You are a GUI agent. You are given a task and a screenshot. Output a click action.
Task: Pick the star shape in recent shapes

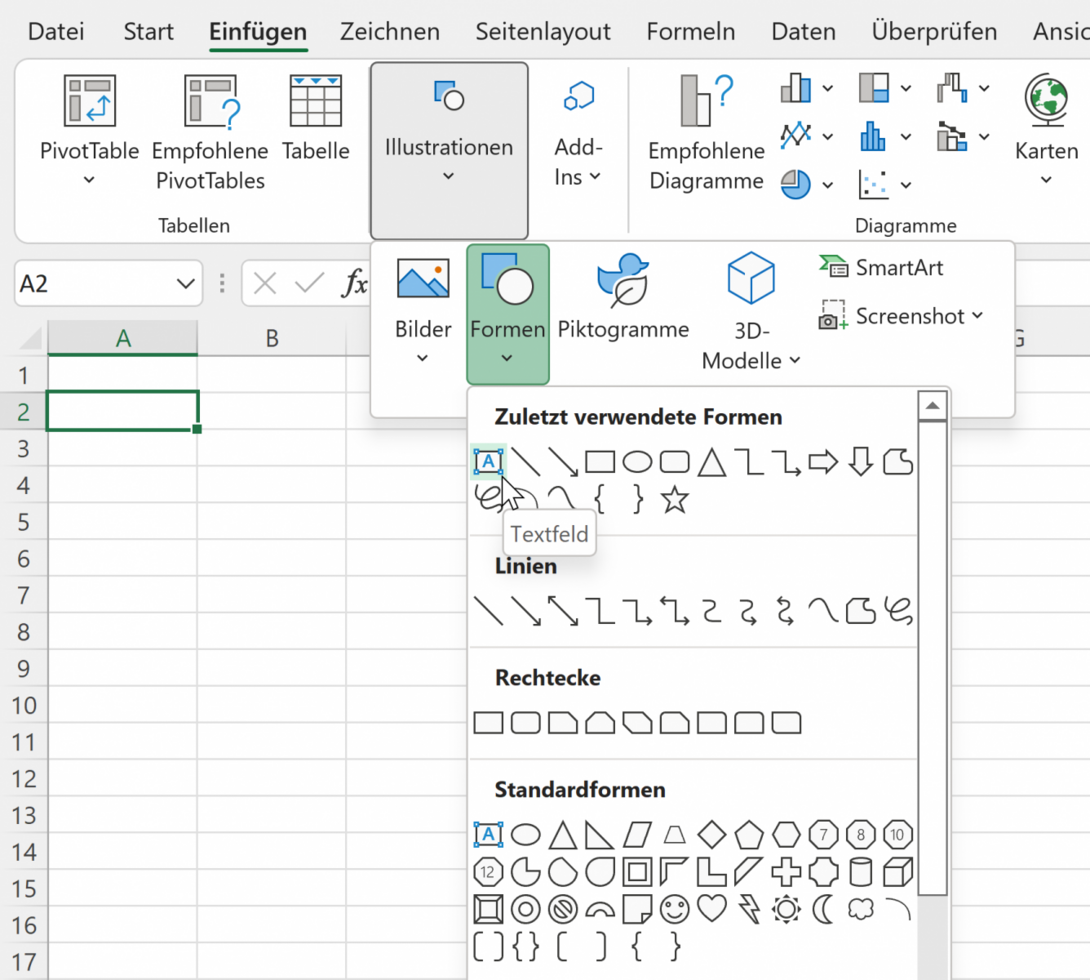click(675, 499)
